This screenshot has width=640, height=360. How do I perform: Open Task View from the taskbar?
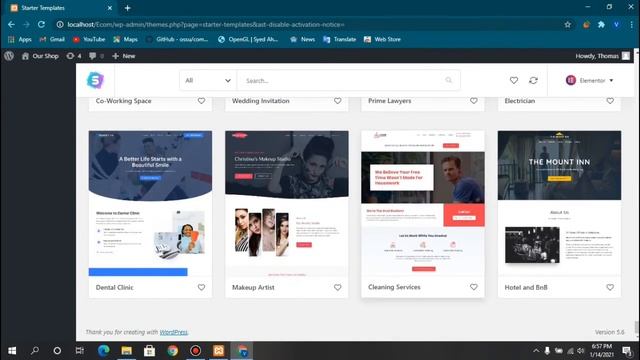tap(80, 351)
